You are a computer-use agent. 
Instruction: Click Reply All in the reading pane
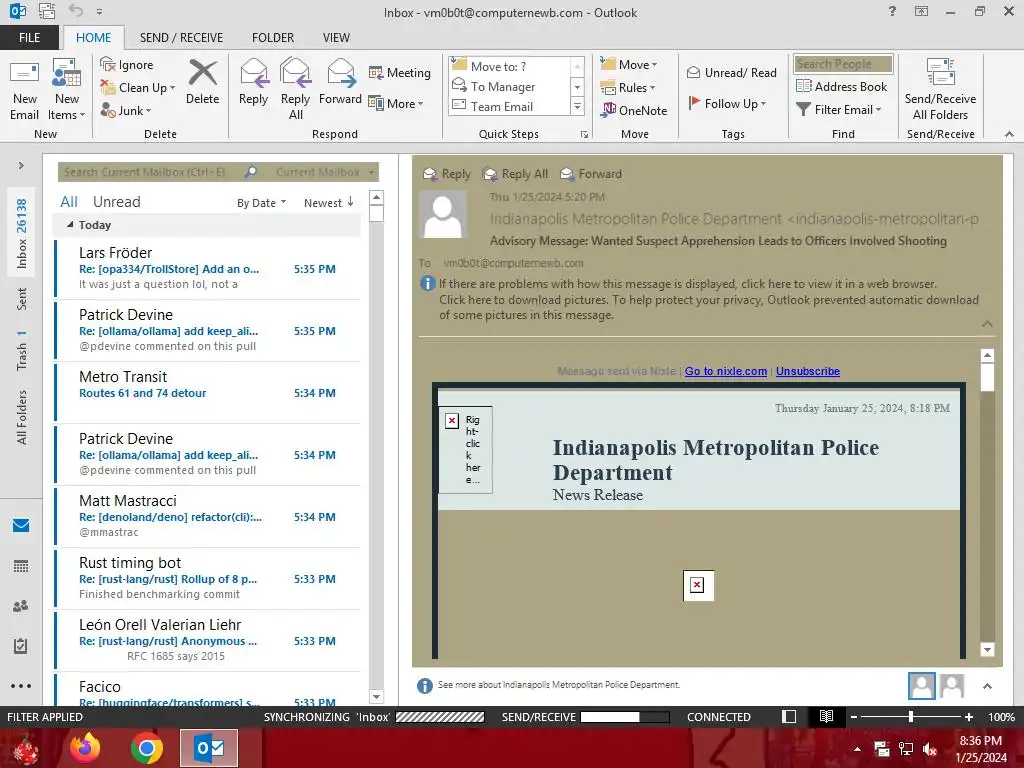(x=515, y=174)
